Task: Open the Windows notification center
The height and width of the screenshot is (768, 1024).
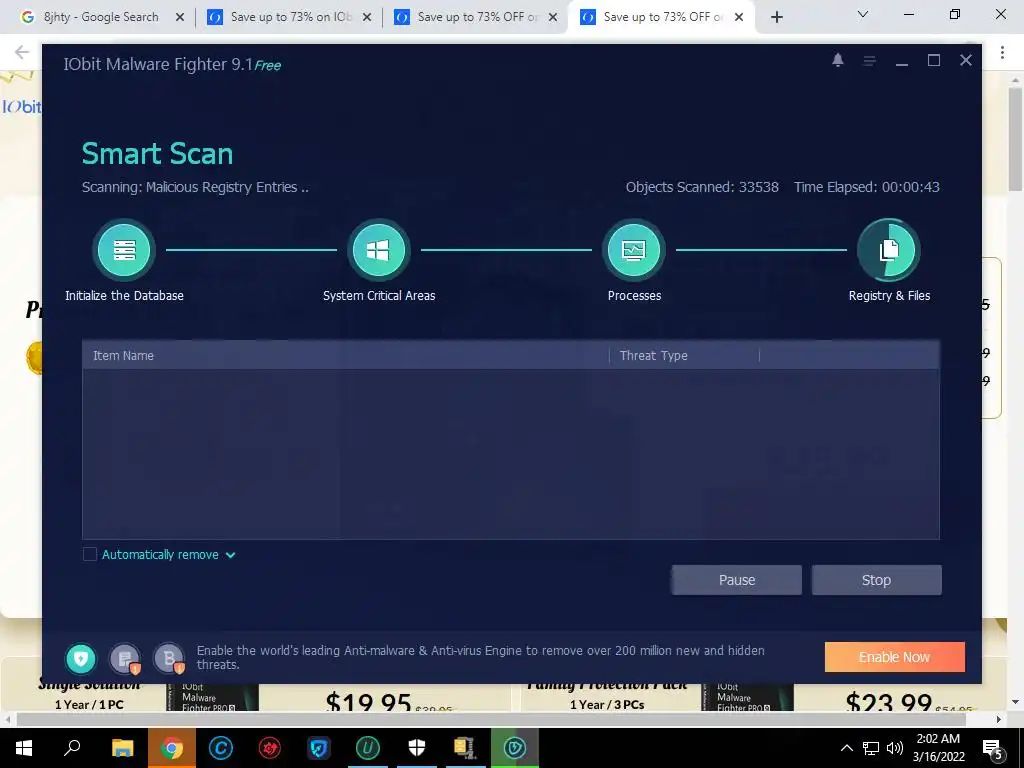Action: coord(993,748)
